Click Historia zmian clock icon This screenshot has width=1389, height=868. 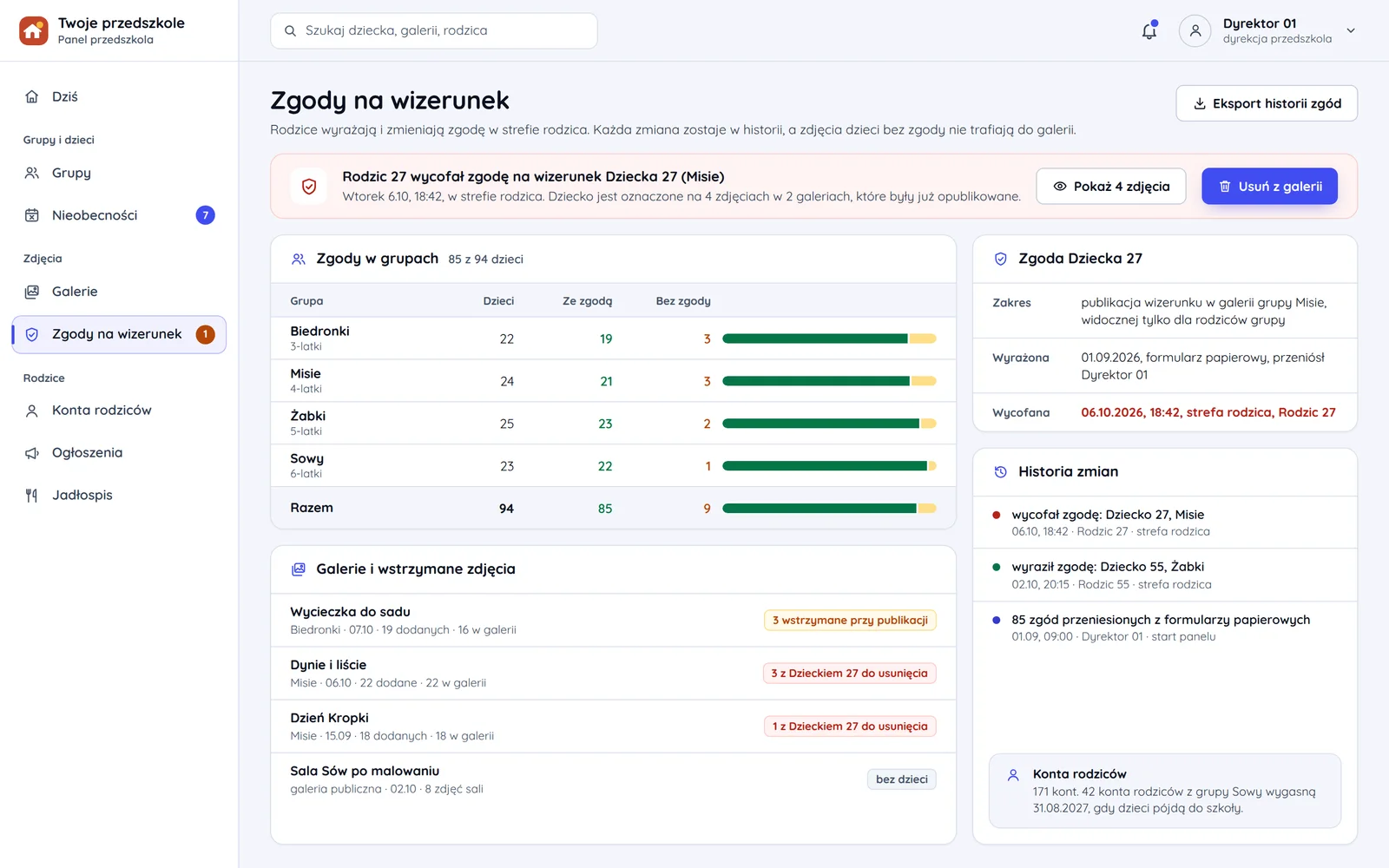1001,472
